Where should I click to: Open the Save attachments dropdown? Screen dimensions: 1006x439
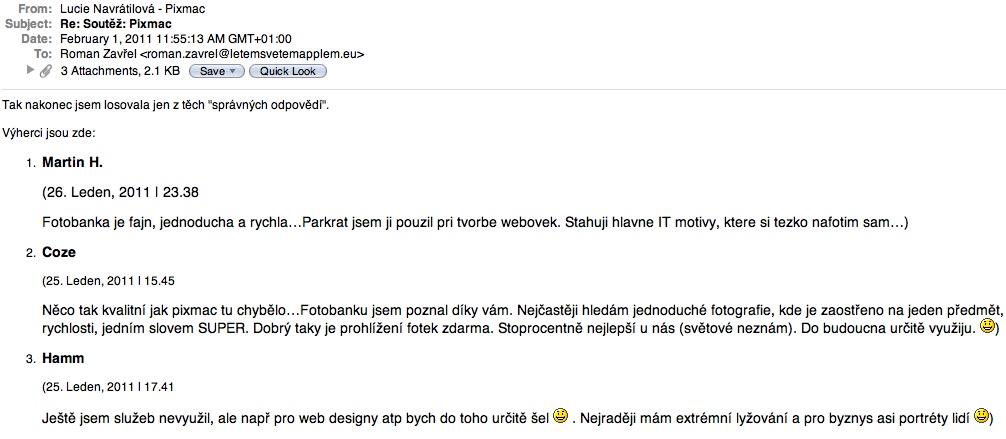pos(216,71)
